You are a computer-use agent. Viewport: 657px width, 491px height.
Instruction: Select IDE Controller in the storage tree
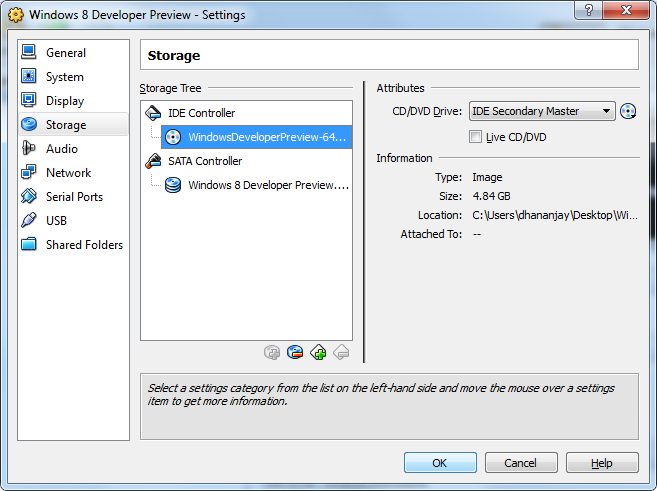coord(201,113)
